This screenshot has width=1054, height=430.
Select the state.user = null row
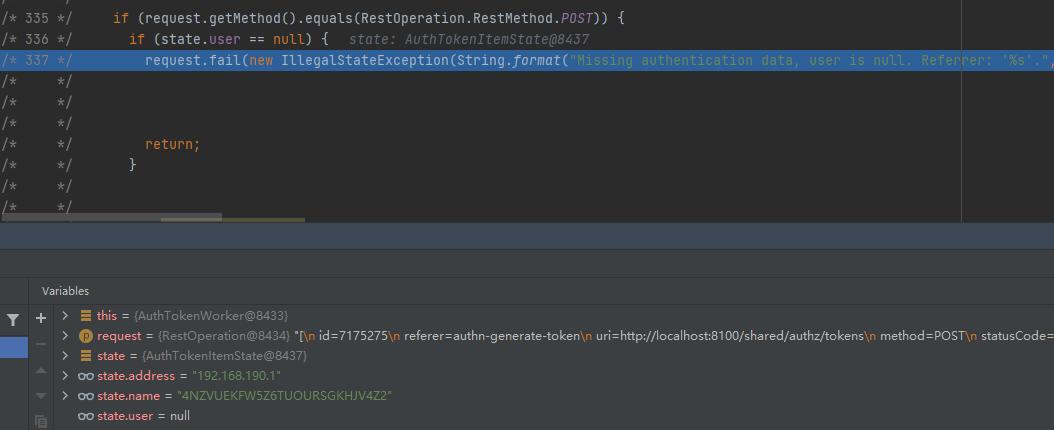[134, 416]
